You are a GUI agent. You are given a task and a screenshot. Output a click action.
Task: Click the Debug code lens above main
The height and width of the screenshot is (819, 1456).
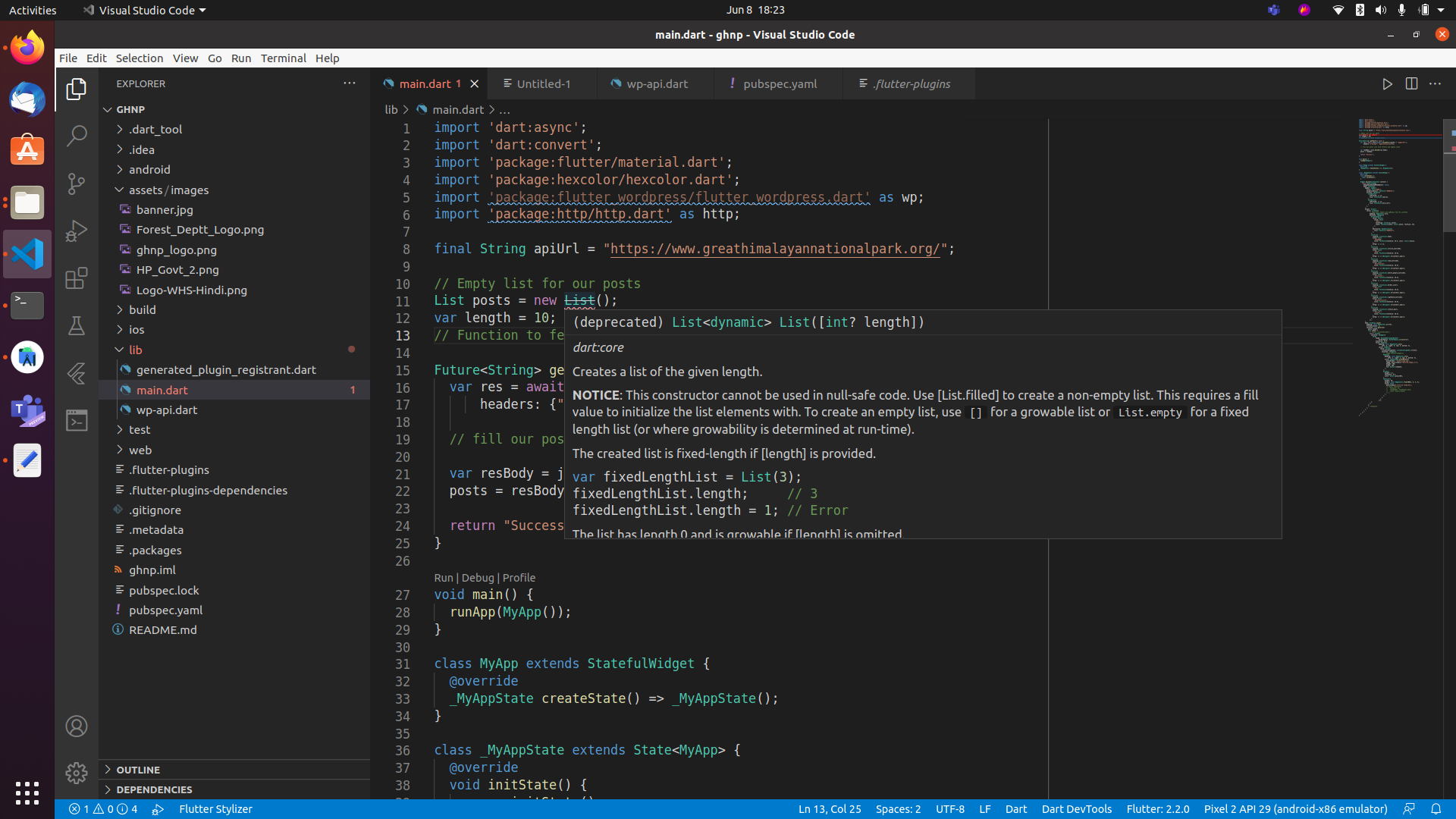477,578
